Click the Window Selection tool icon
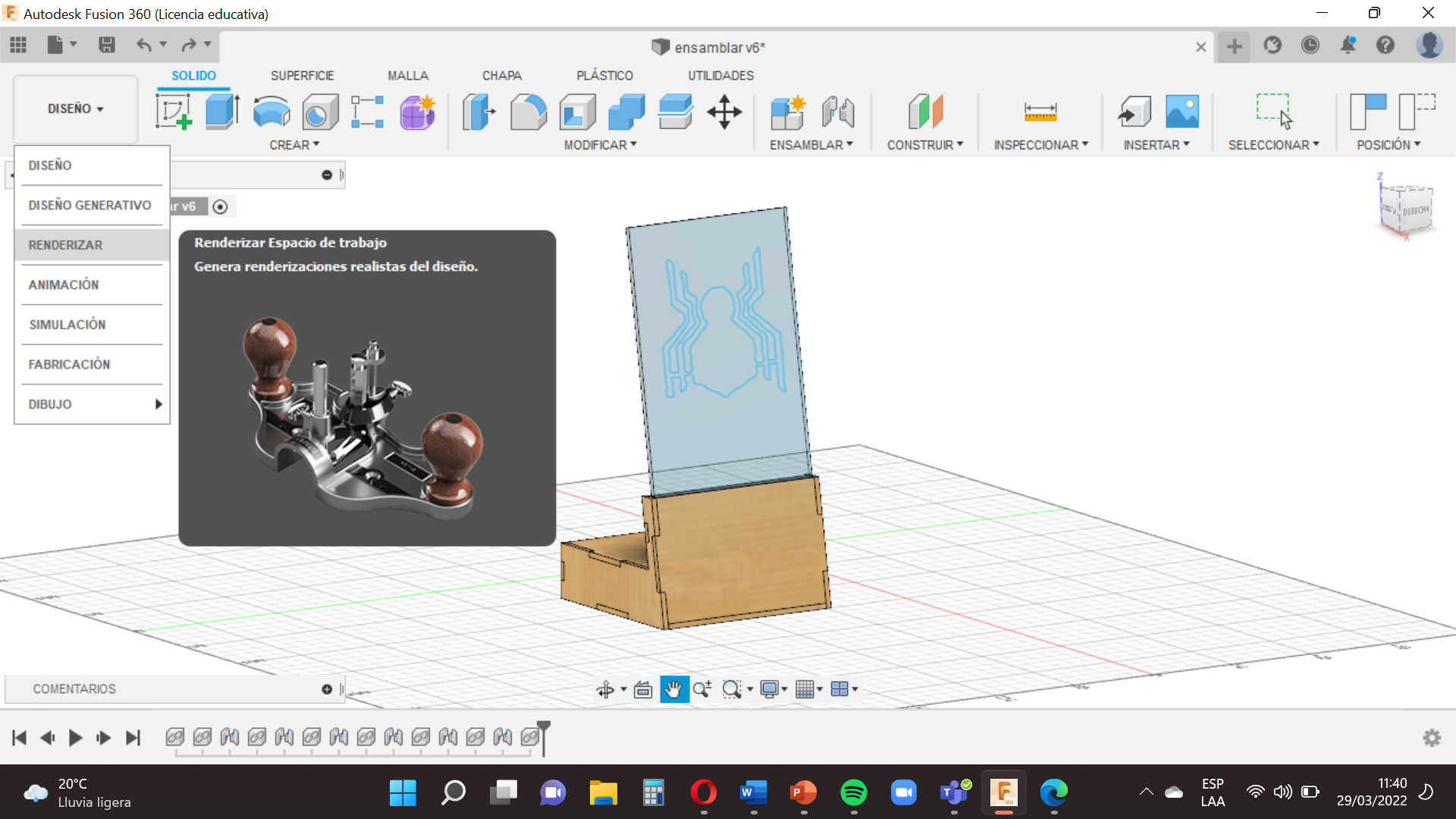Viewport: 1456px width, 819px height. coord(1274,112)
